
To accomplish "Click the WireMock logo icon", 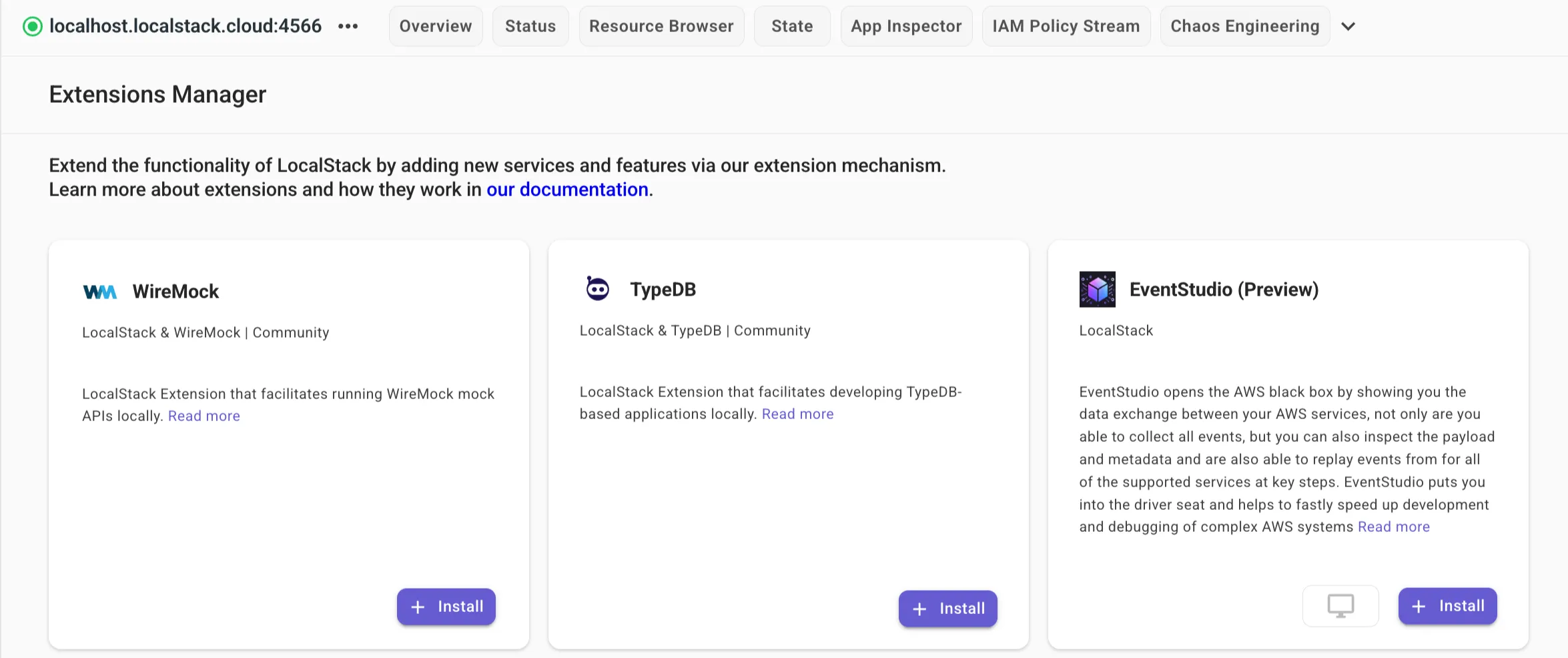I will click(100, 291).
